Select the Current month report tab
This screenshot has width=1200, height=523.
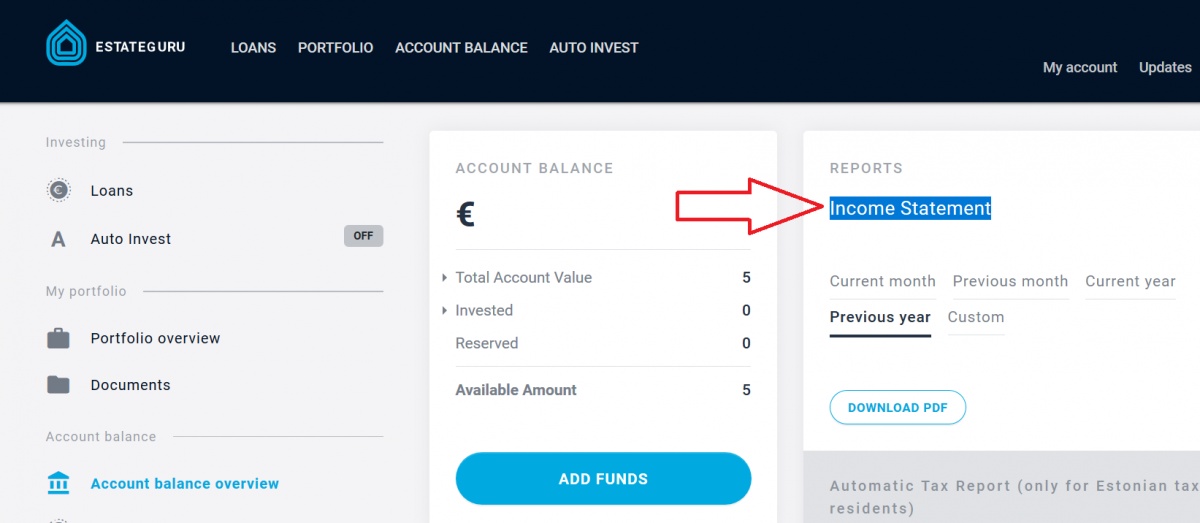882,282
